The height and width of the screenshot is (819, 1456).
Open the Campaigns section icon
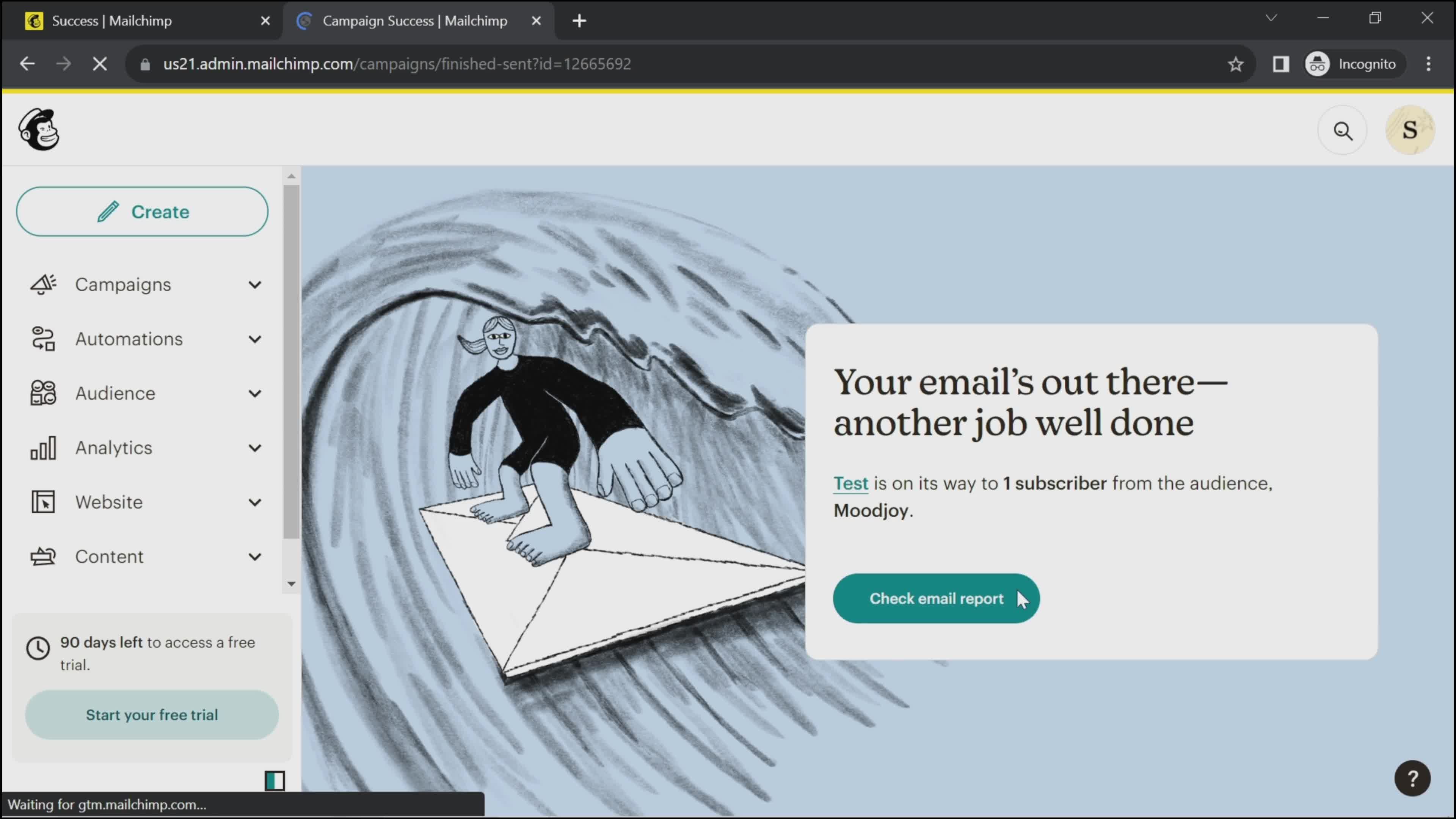coord(44,284)
